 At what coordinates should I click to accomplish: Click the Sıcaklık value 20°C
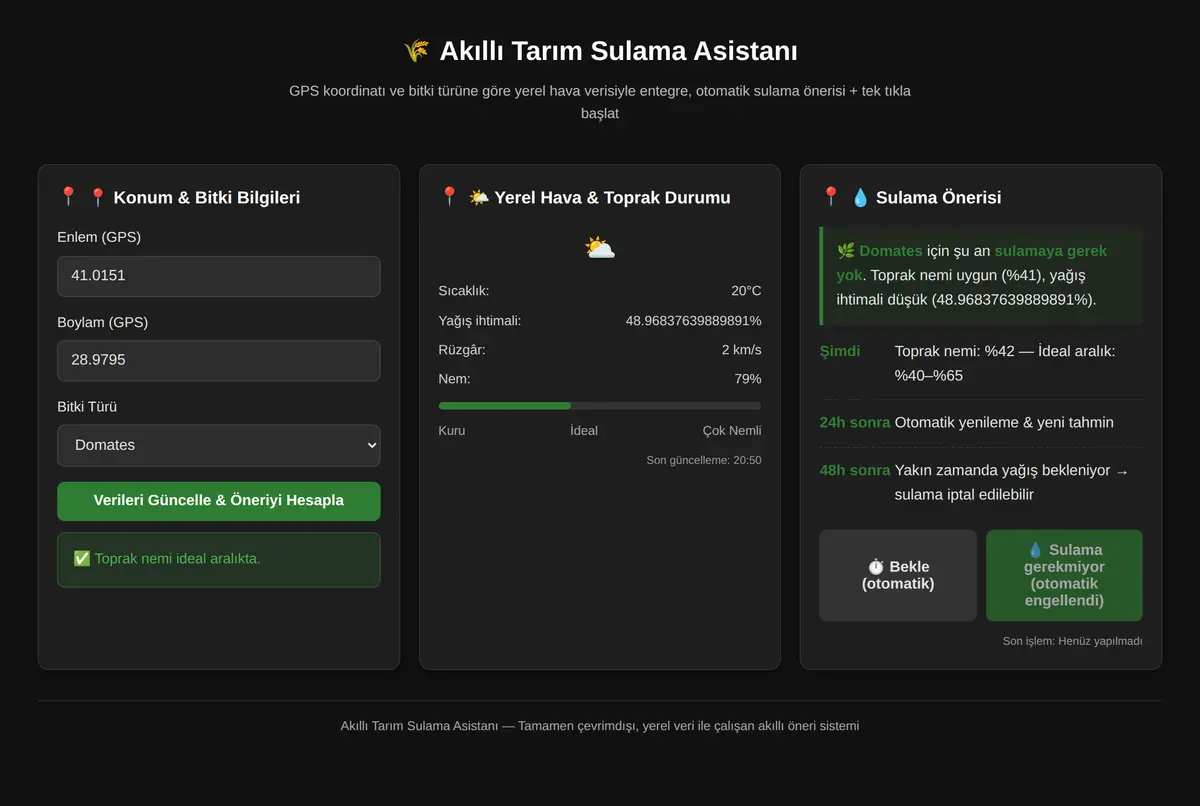(x=746, y=291)
